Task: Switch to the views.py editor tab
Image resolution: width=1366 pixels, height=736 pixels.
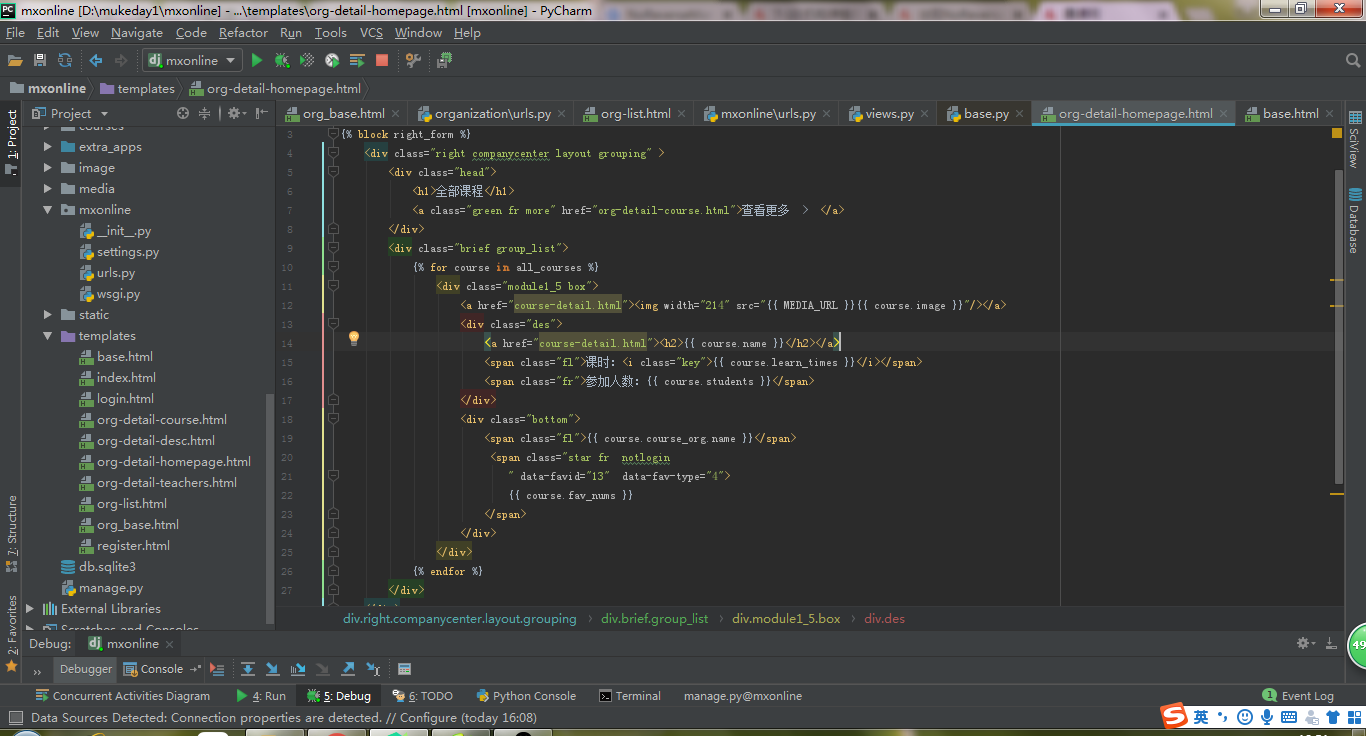Action: (889, 114)
